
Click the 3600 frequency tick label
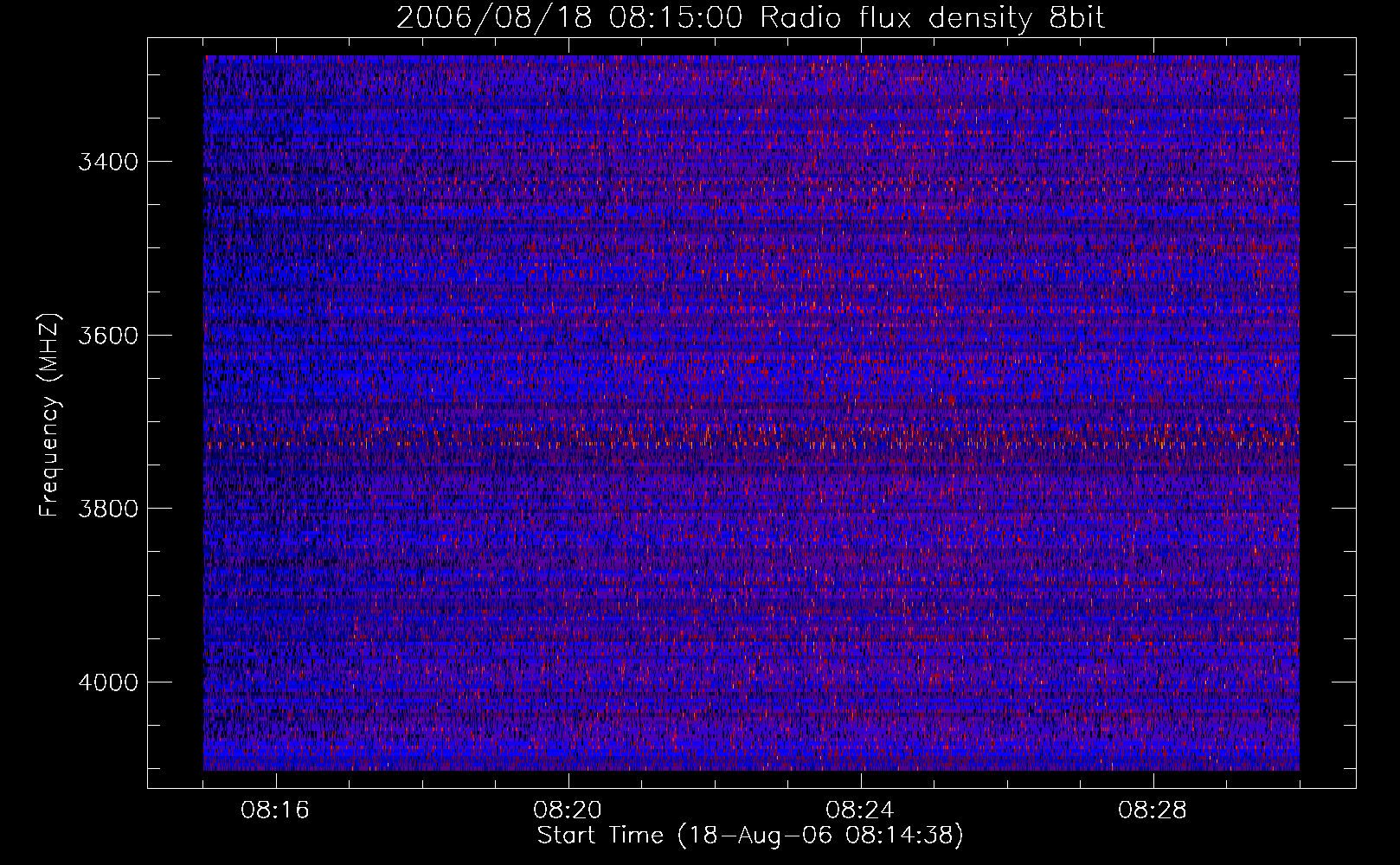point(108,336)
